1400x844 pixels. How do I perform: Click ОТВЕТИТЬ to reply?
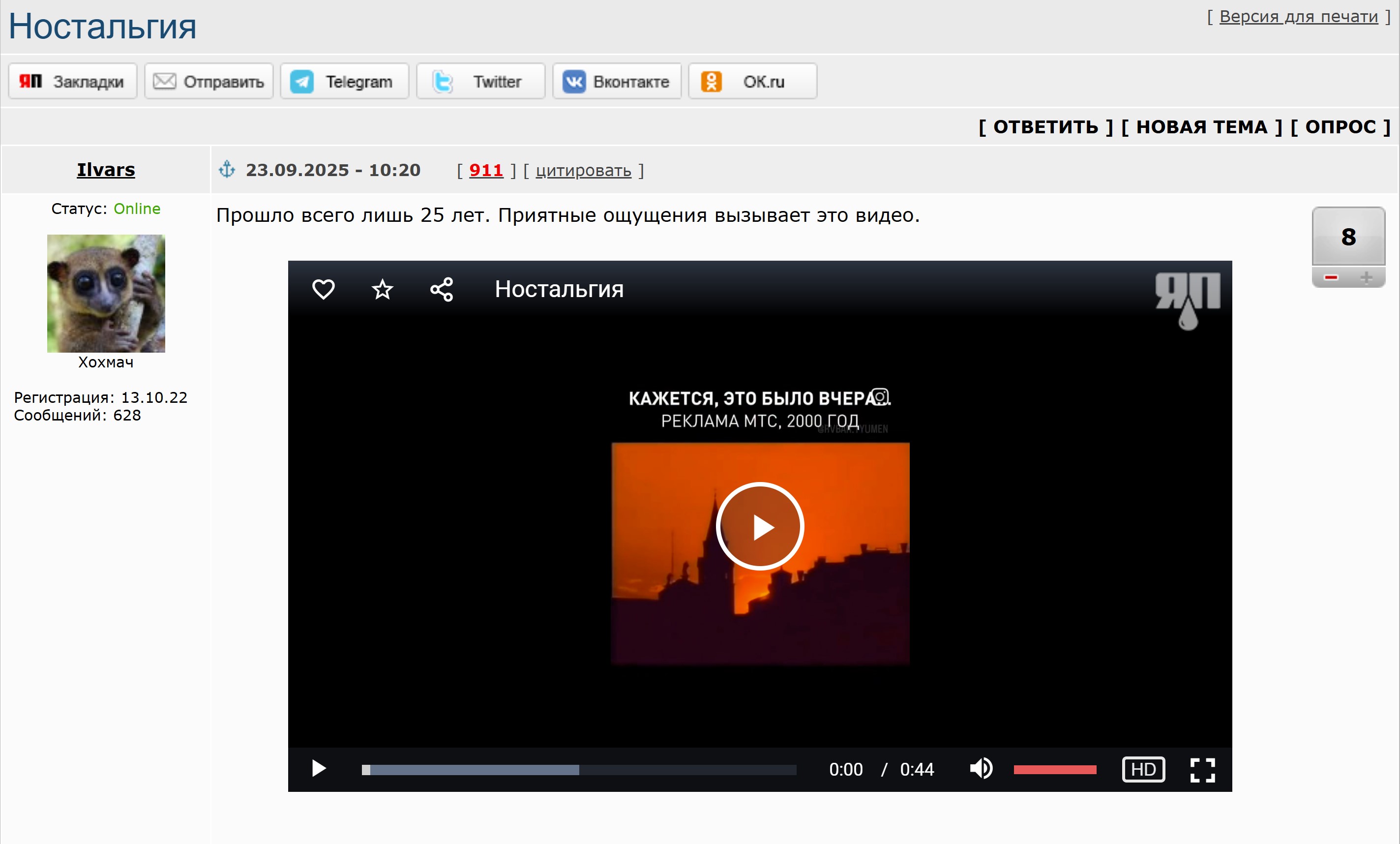[x=1045, y=127]
